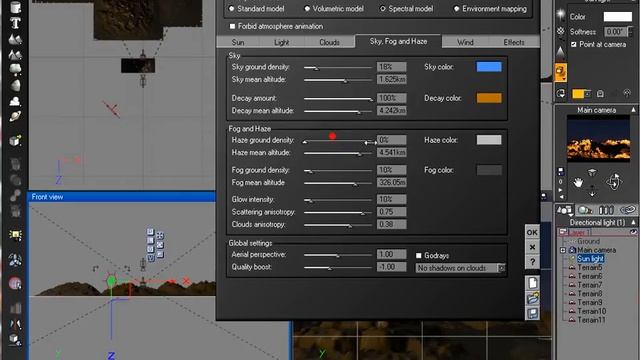
Task: Open the Sun light Color swatch
Action: (618, 17)
